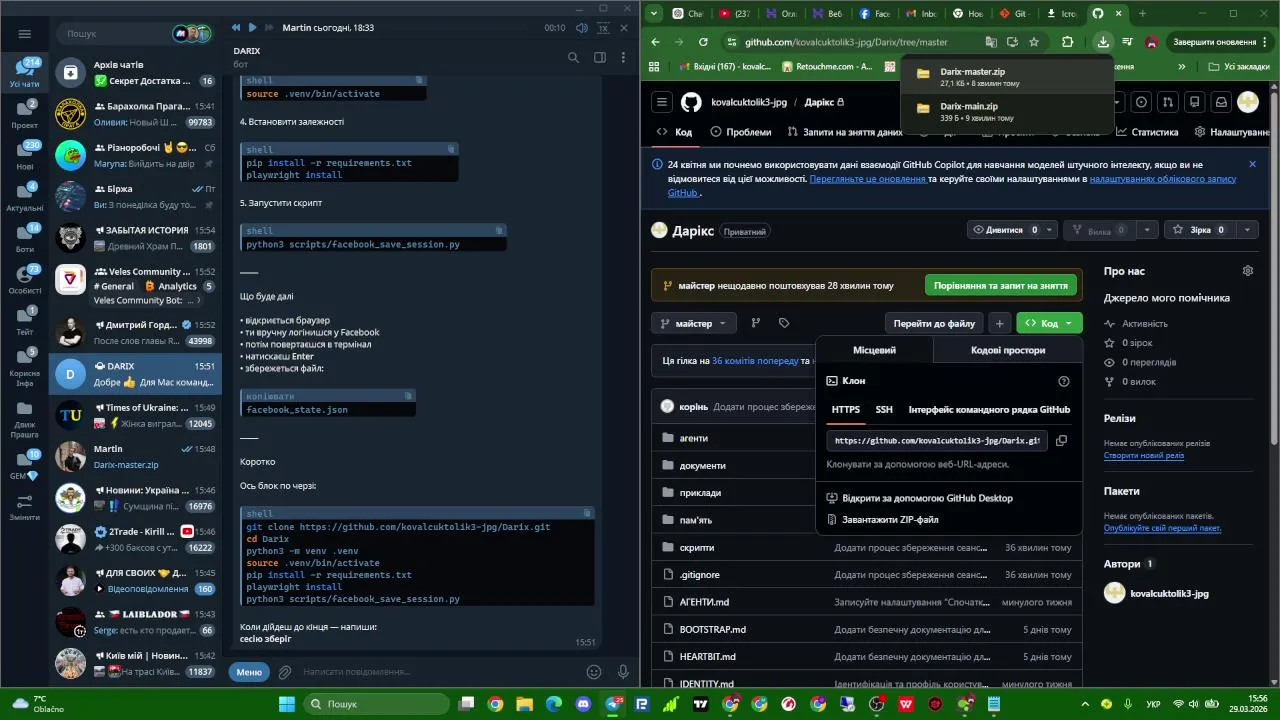This screenshot has height=720, width=1280.
Task: Open Martin chat with Darix-master.zip
Action: [134, 457]
